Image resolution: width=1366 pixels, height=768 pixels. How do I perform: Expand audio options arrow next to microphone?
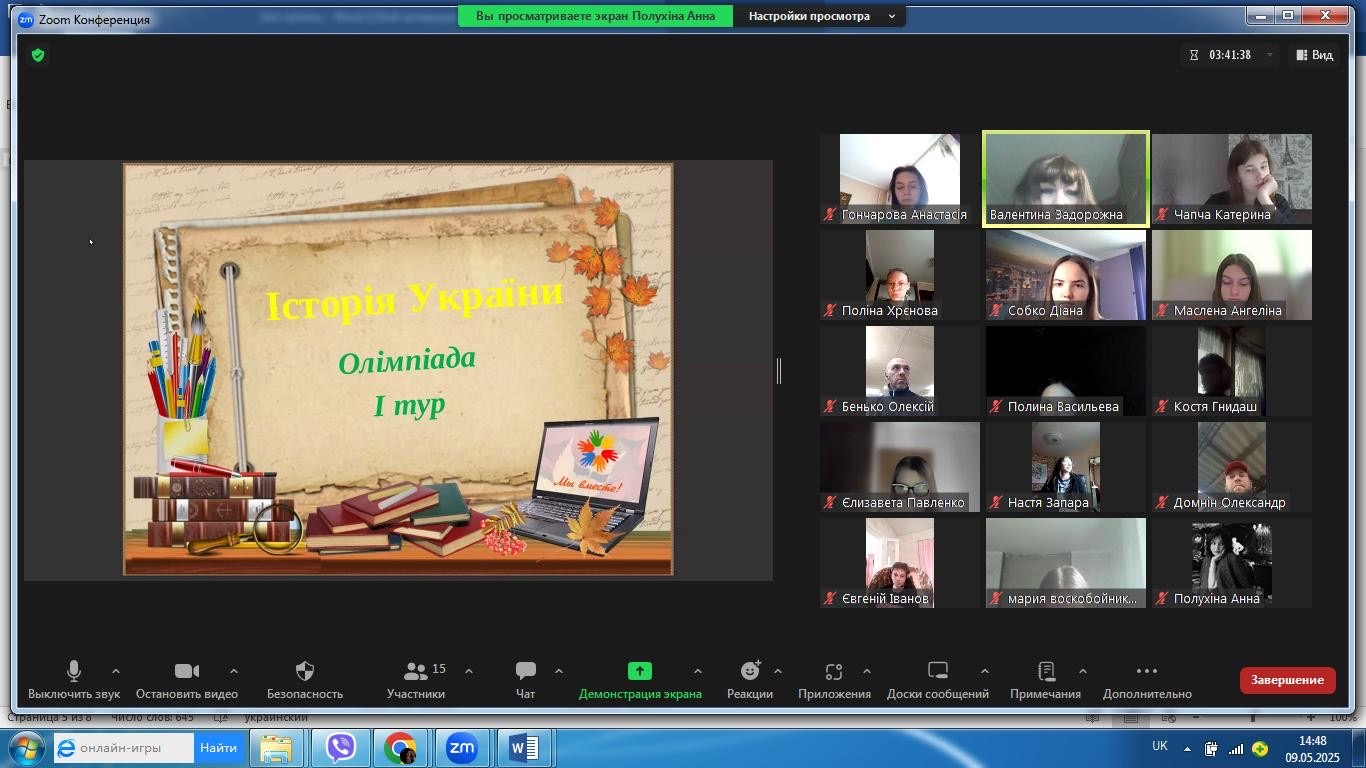[x=116, y=672]
